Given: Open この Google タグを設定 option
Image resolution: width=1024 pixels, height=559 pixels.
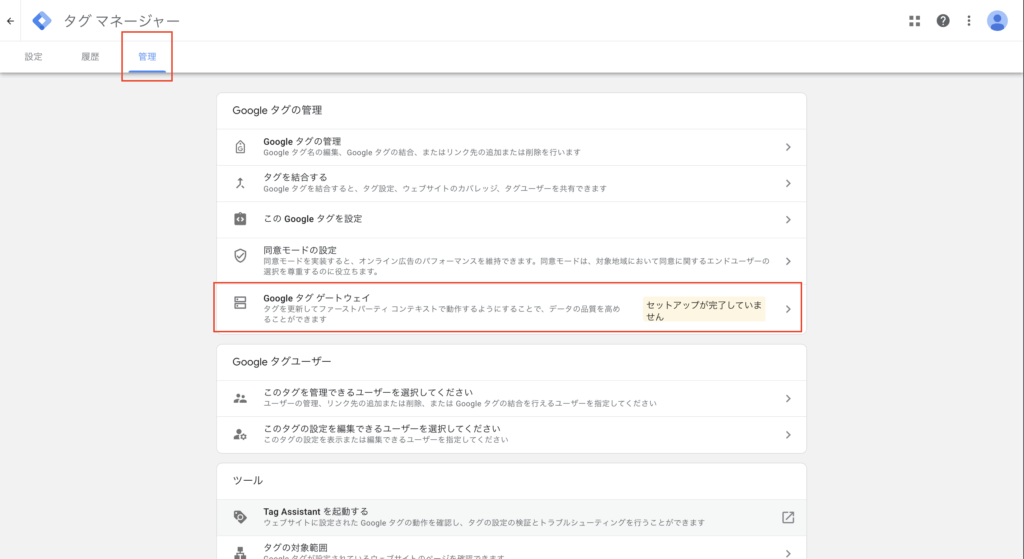Looking at the screenshot, I should click(511, 219).
